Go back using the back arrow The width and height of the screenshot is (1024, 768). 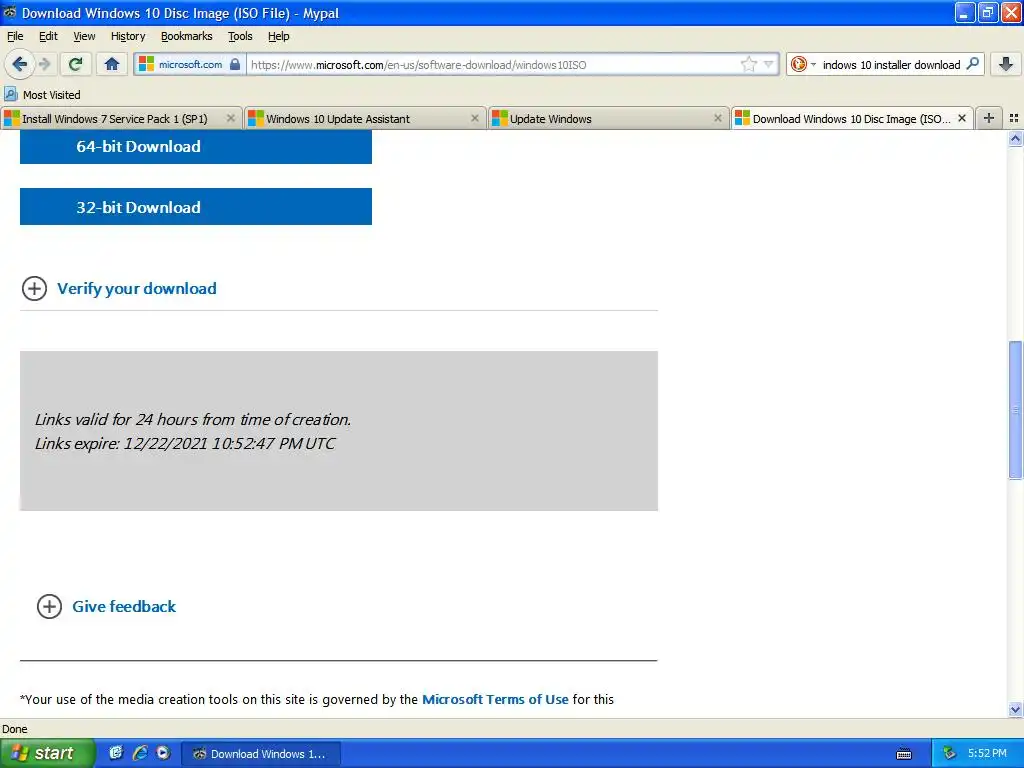coord(20,64)
